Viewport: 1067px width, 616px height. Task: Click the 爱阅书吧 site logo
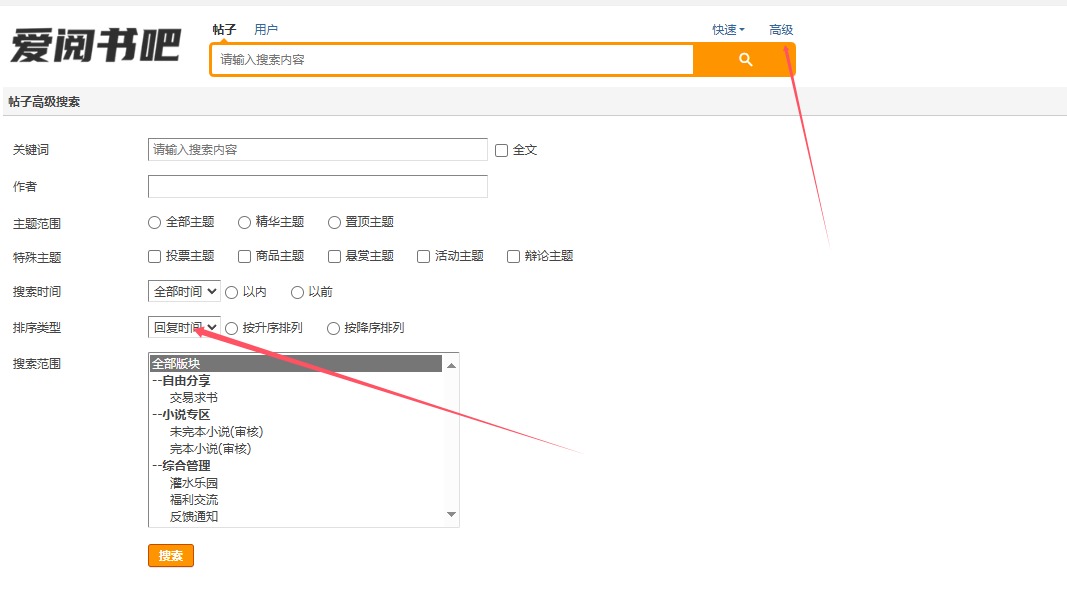tap(96, 45)
